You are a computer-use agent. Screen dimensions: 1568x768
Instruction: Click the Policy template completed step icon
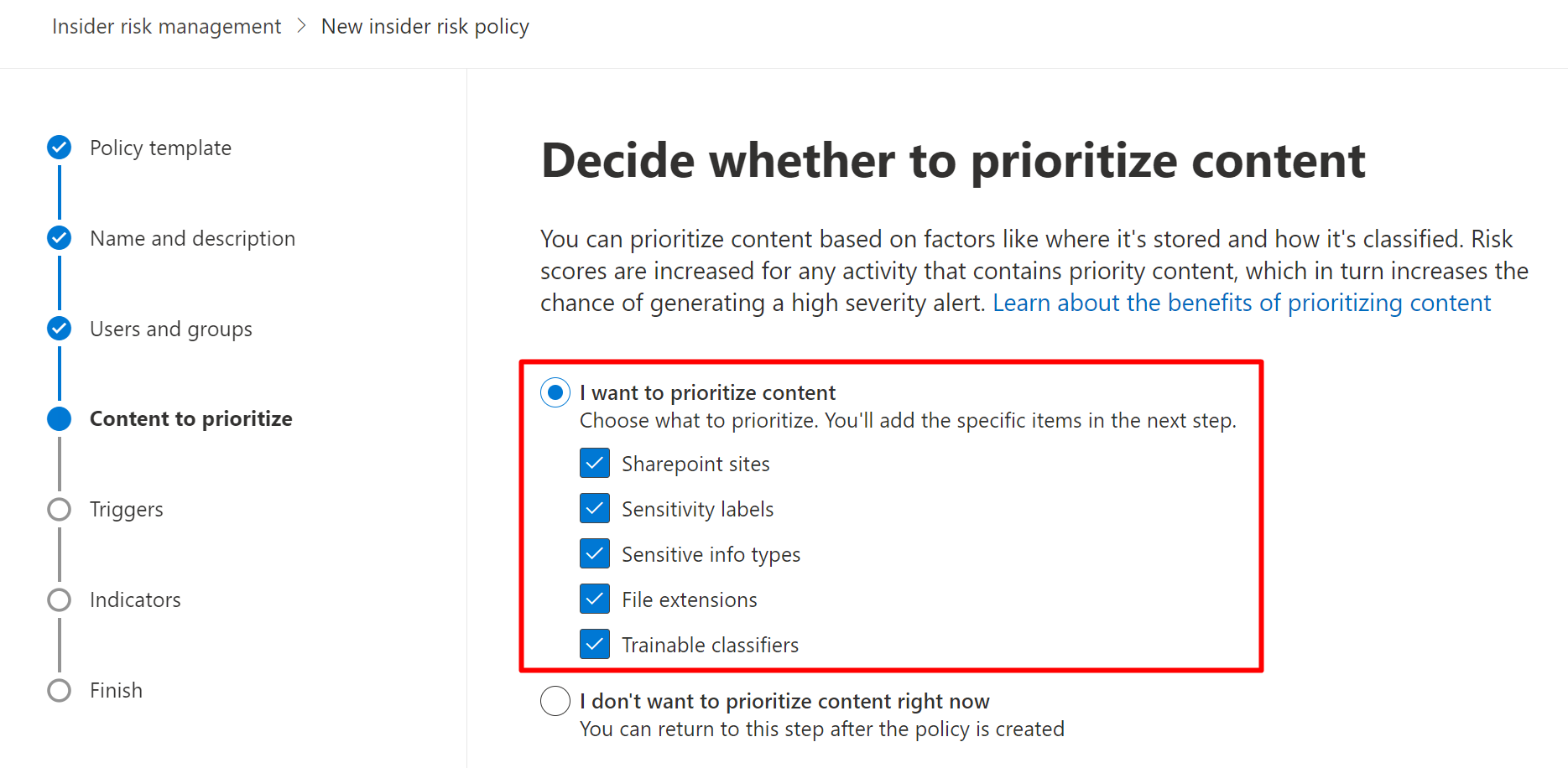(60, 148)
